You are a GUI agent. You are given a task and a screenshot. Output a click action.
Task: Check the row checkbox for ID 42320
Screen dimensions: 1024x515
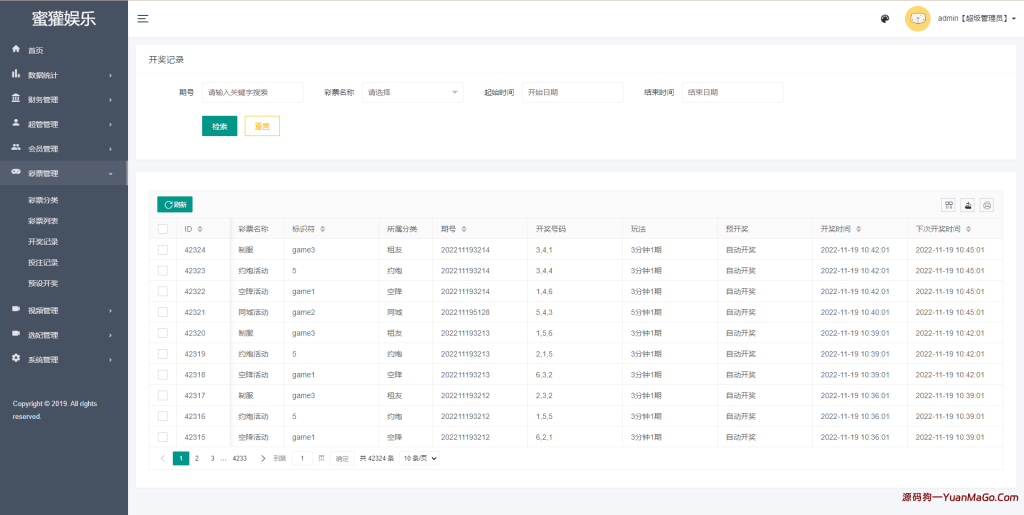(163, 333)
